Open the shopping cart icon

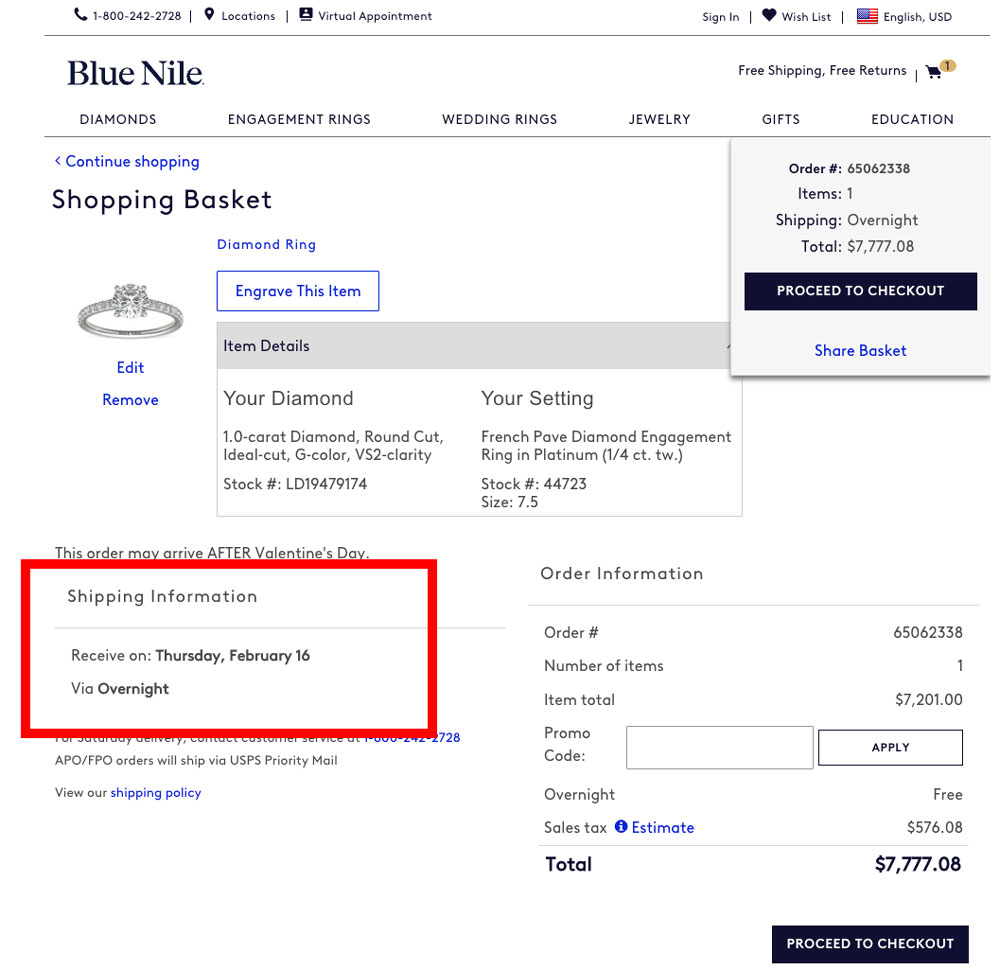click(934, 72)
